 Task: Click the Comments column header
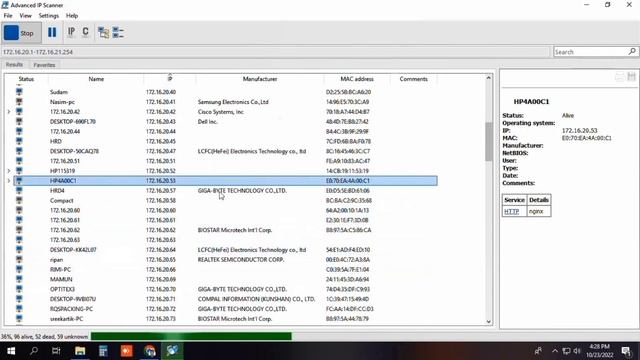point(413,79)
